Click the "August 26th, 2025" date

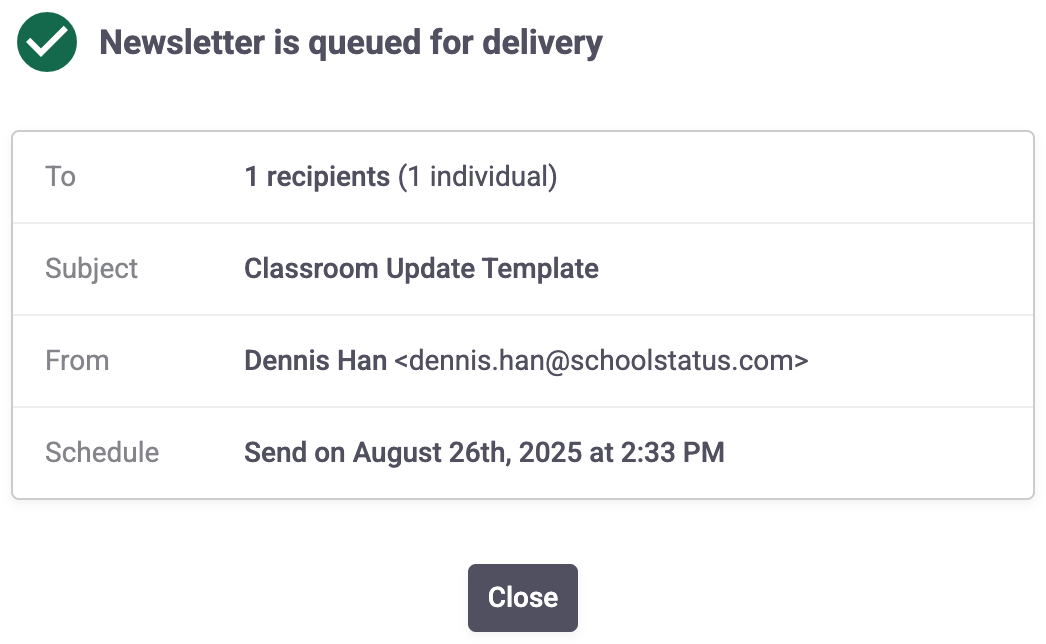[466, 453]
